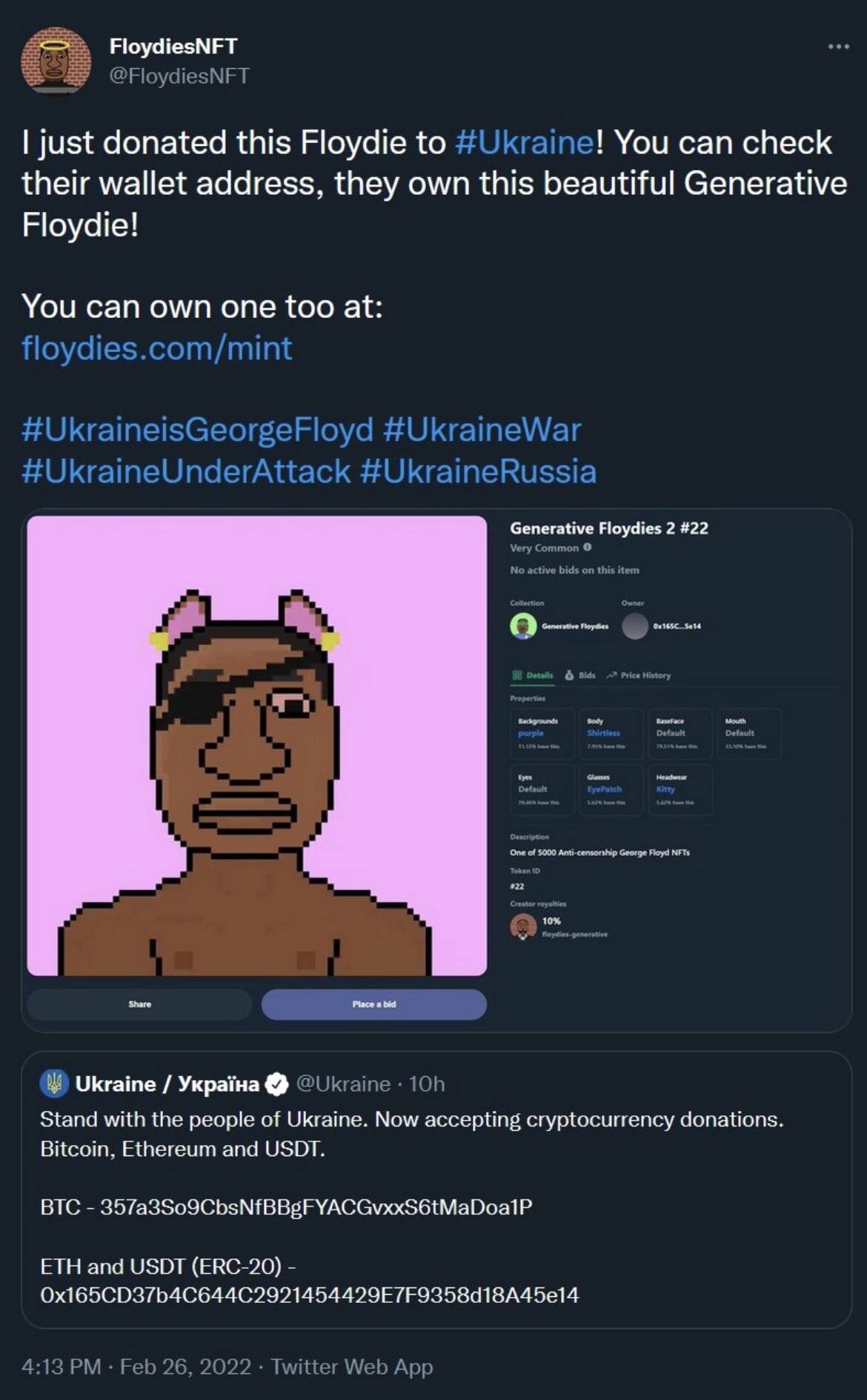
Task: Open the pink pixel-art NFT image
Action: tap(257, 746)
